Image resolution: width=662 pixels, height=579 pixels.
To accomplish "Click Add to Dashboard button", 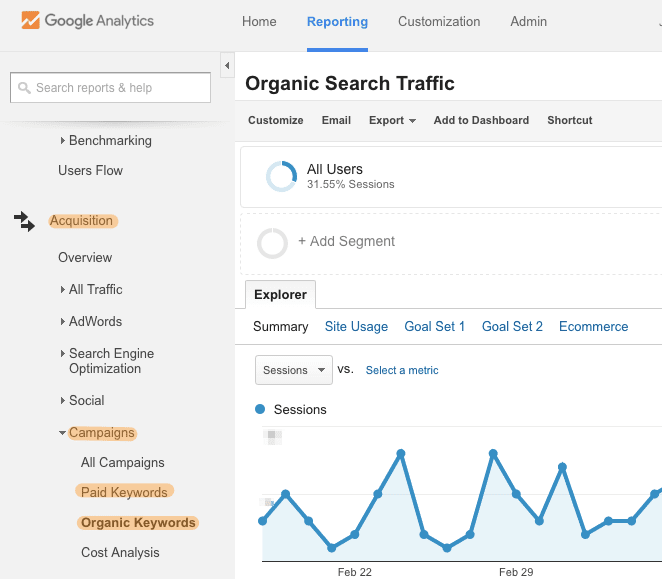I will 481,120.
